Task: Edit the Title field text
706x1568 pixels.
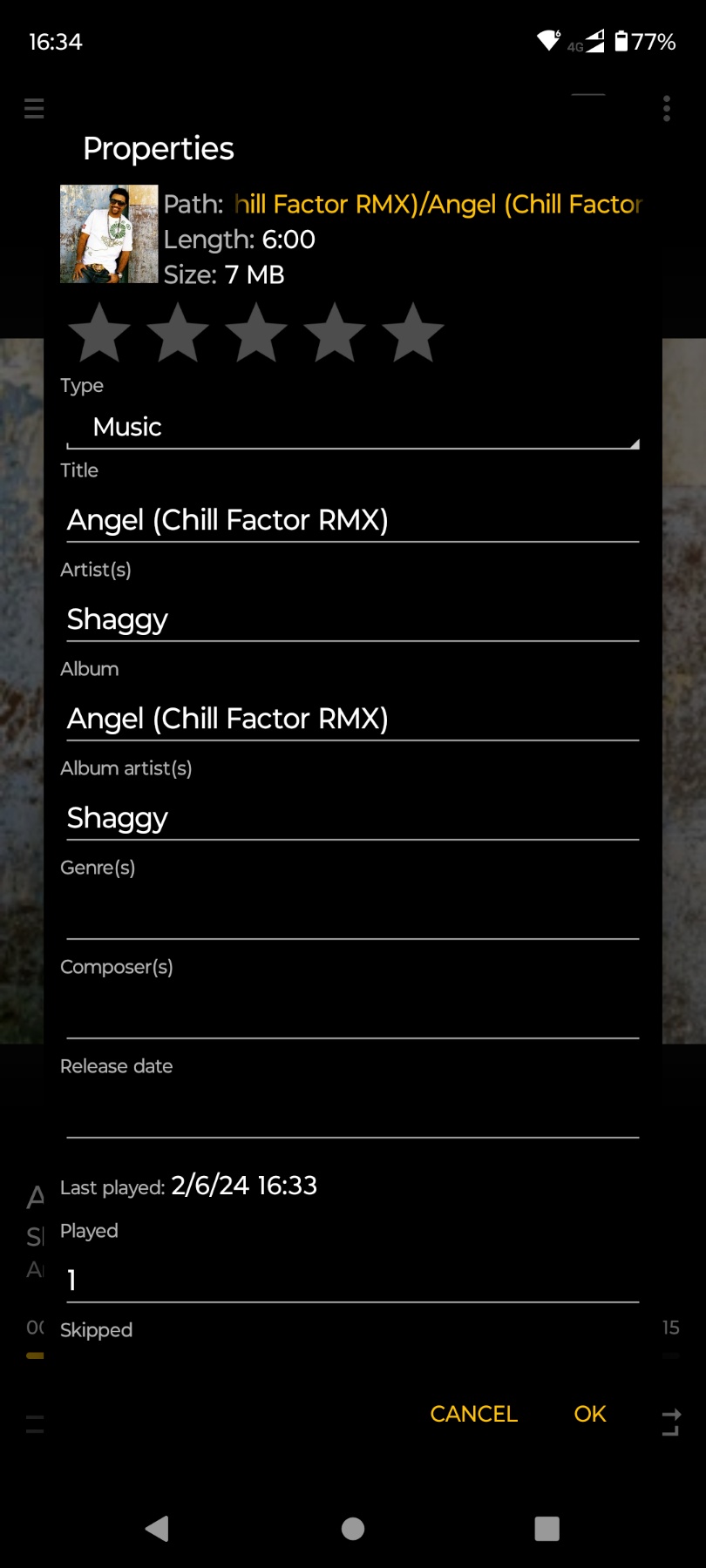Action: coord(353,520)
